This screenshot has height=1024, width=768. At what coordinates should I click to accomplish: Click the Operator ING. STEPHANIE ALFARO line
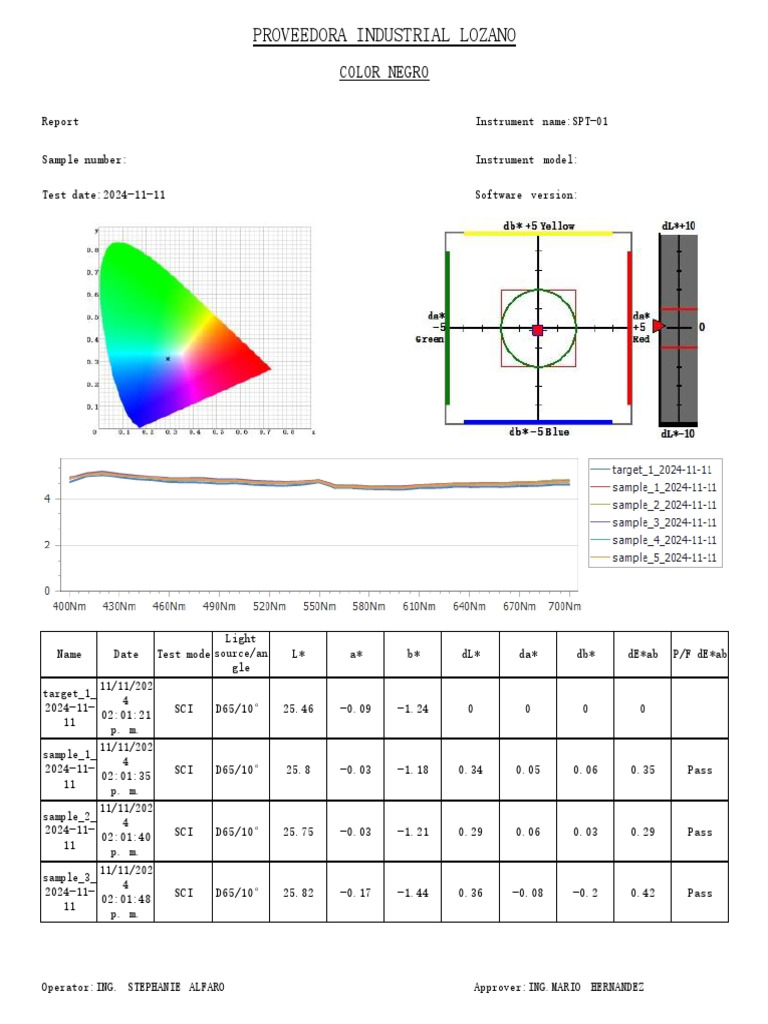(133, 987)
